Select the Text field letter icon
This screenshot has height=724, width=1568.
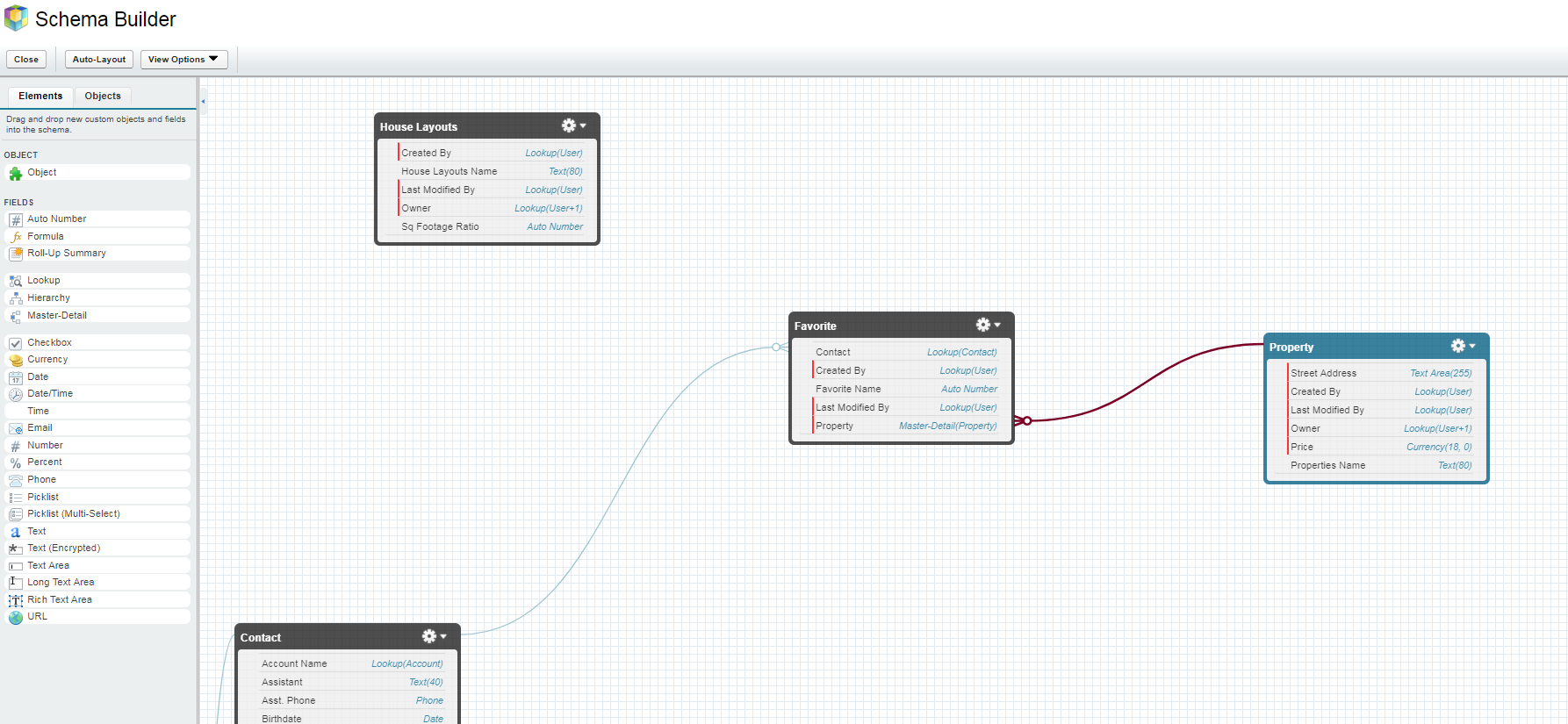point(15,532)
